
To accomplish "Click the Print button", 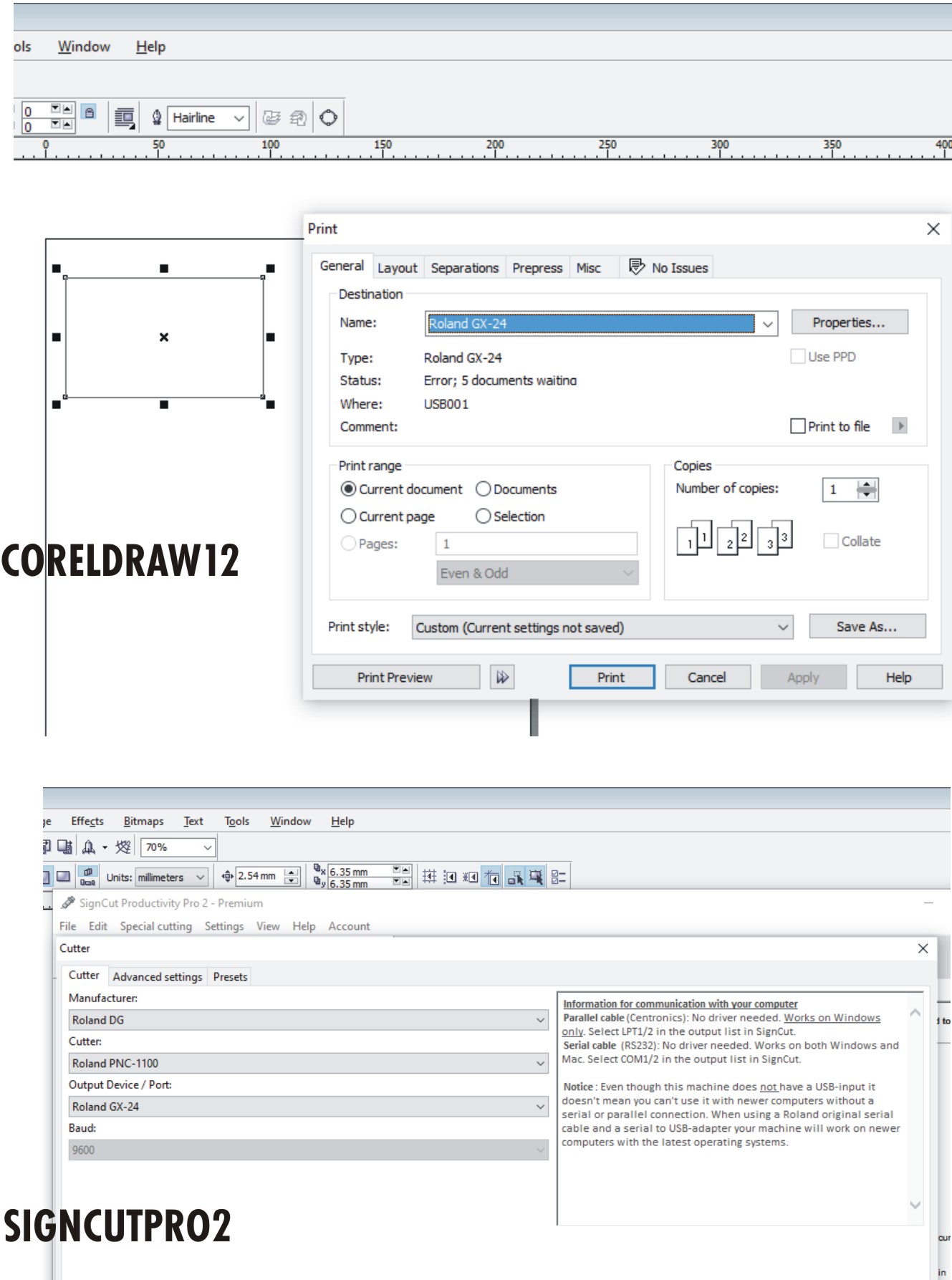I will point(612,677).
